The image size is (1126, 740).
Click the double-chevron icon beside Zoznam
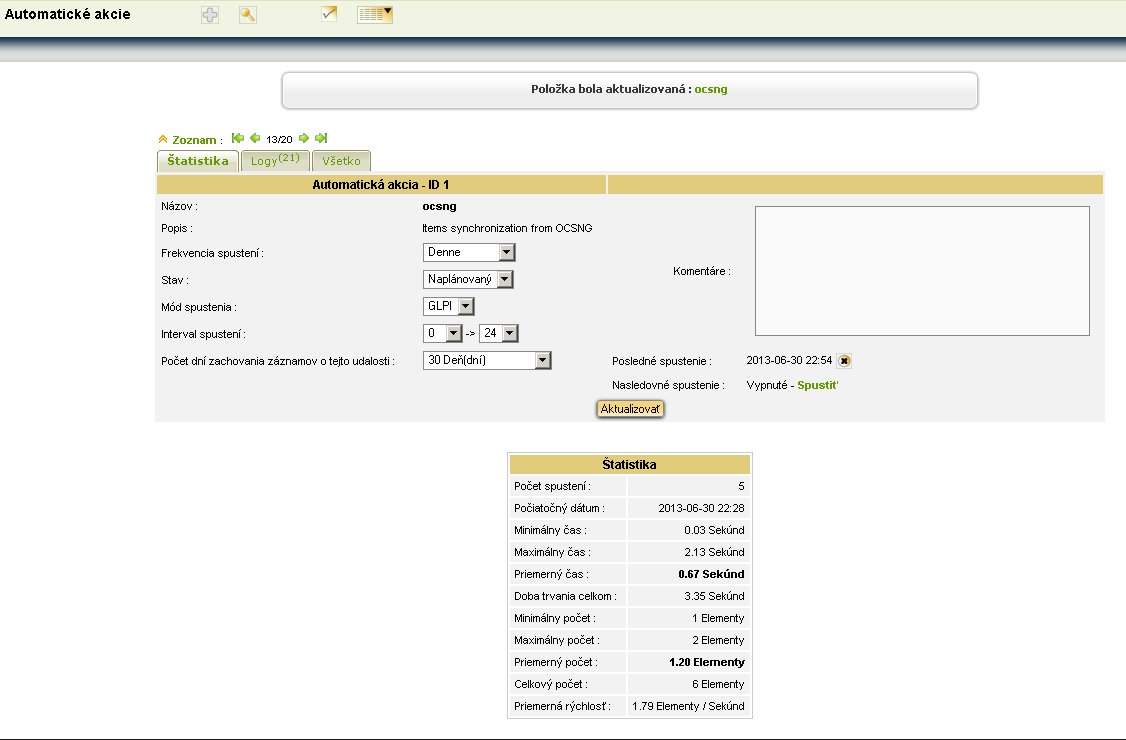coord(163,139)
